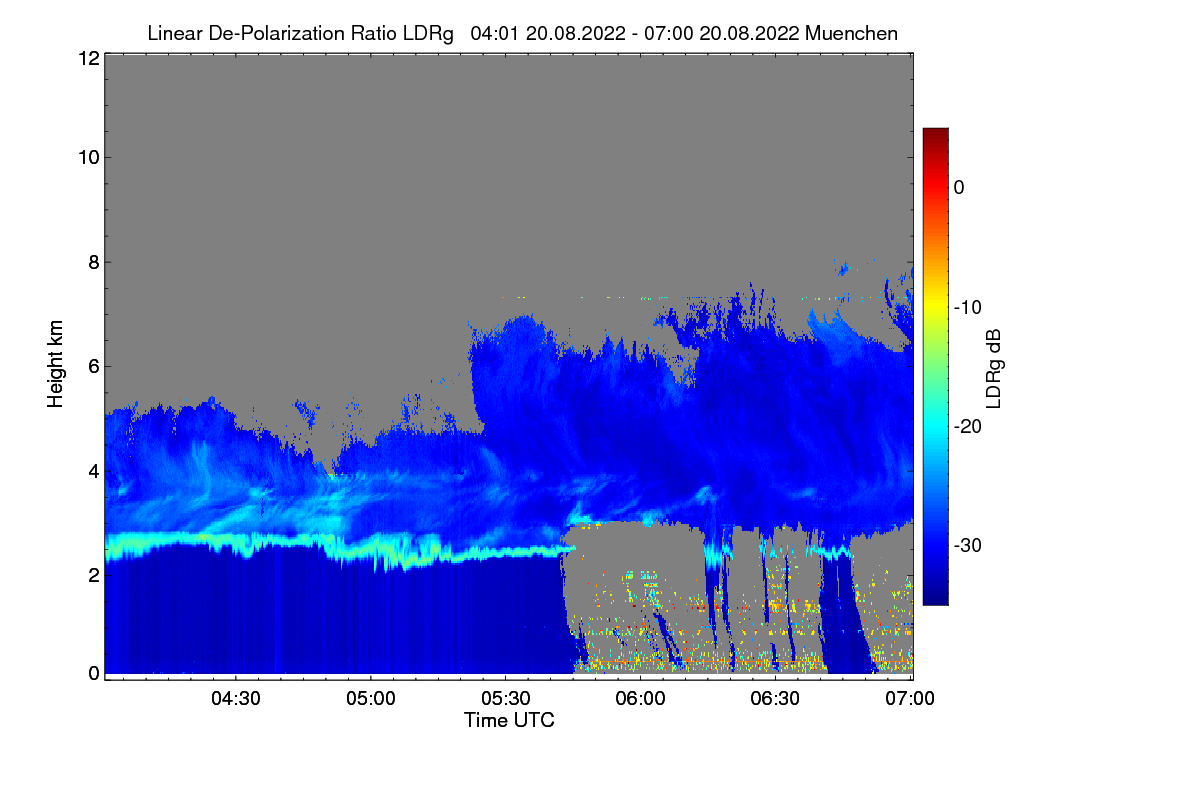Click the 'Time UTC' axis label
1200x800 pixels.
tap(509, 720)
